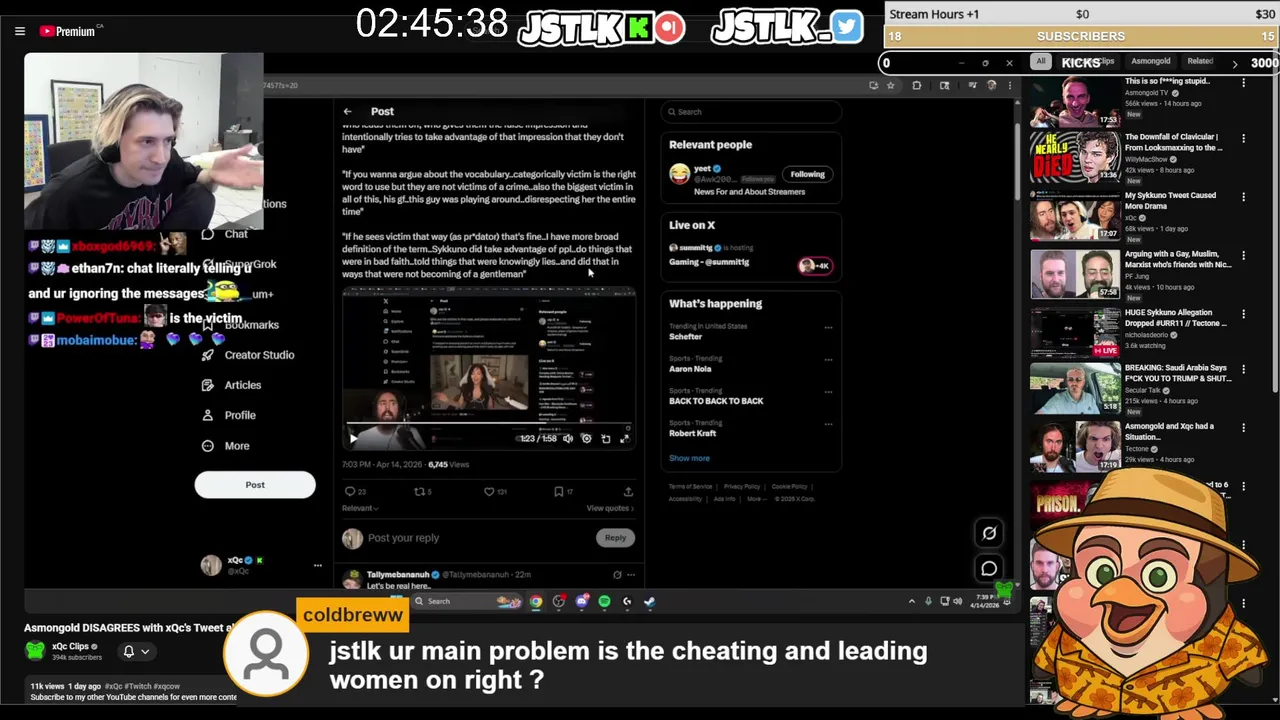Toggle Following for yeet account
1280x720 pixels.
807,174
